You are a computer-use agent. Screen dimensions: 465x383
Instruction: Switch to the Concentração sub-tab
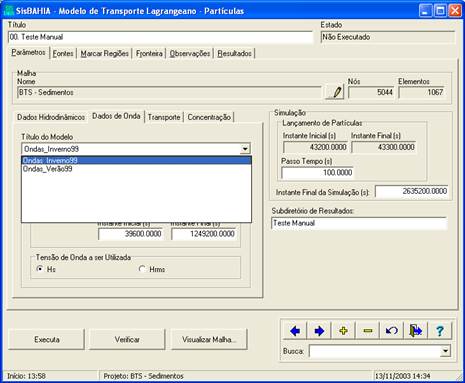click(209, 117)
